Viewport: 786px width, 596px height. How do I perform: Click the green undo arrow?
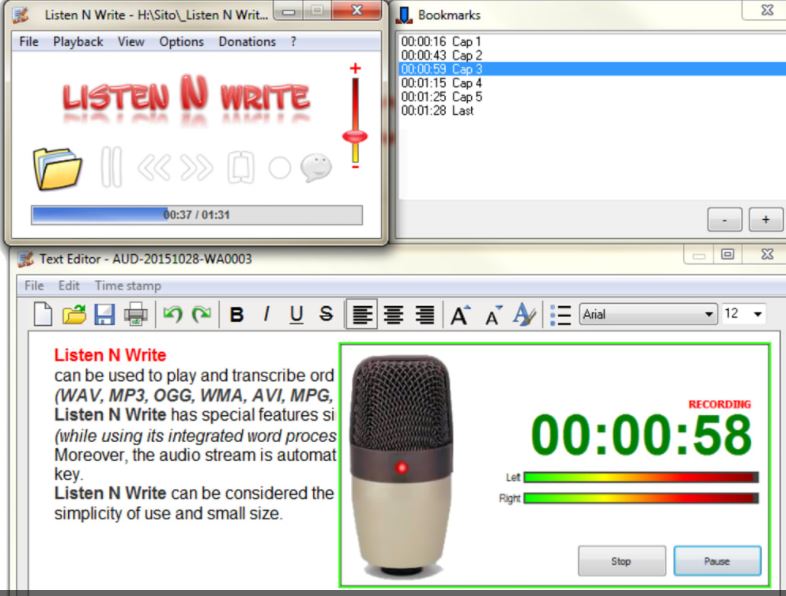(172, 314)
